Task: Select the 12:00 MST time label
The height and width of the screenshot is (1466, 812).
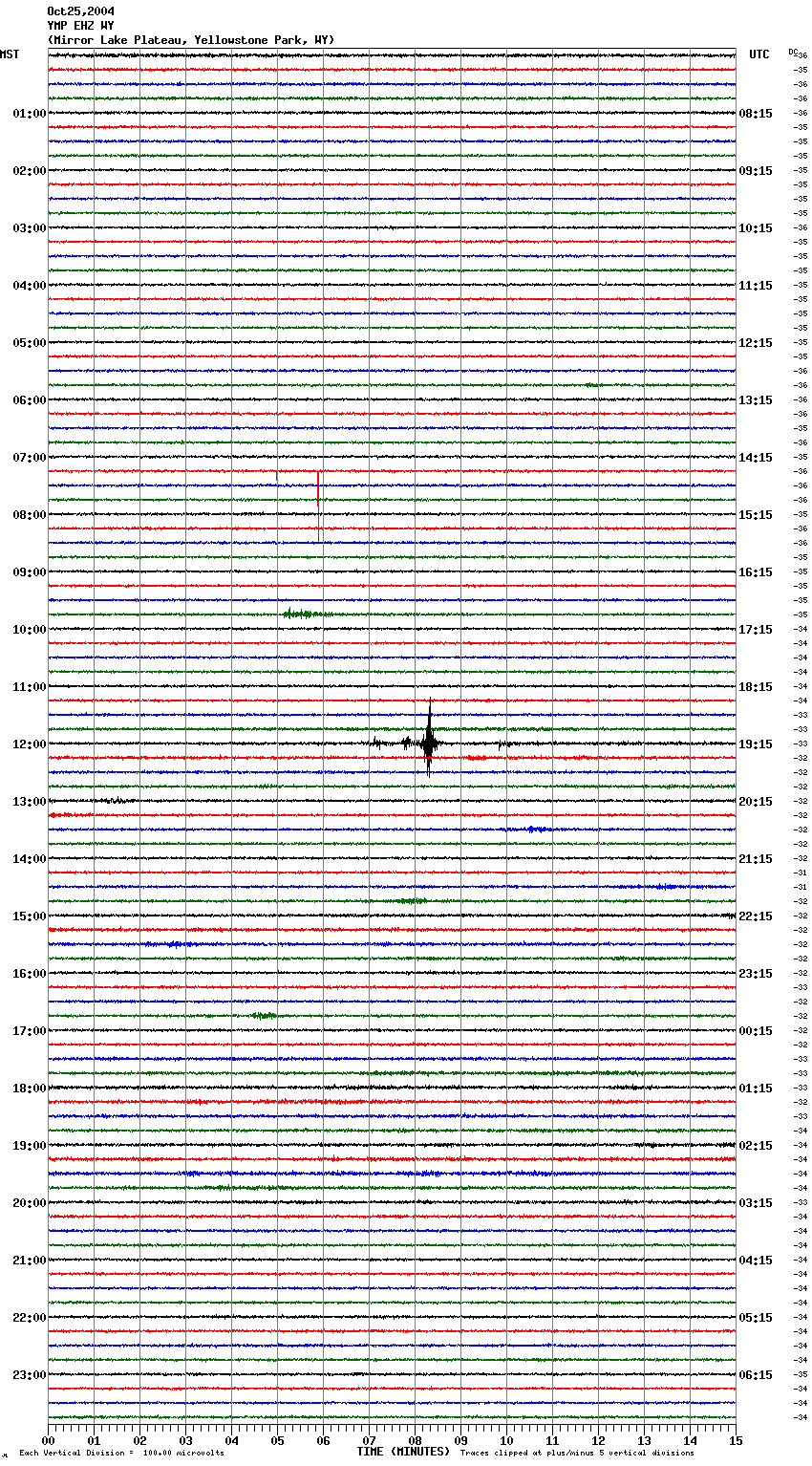Action: click(29, 744)
